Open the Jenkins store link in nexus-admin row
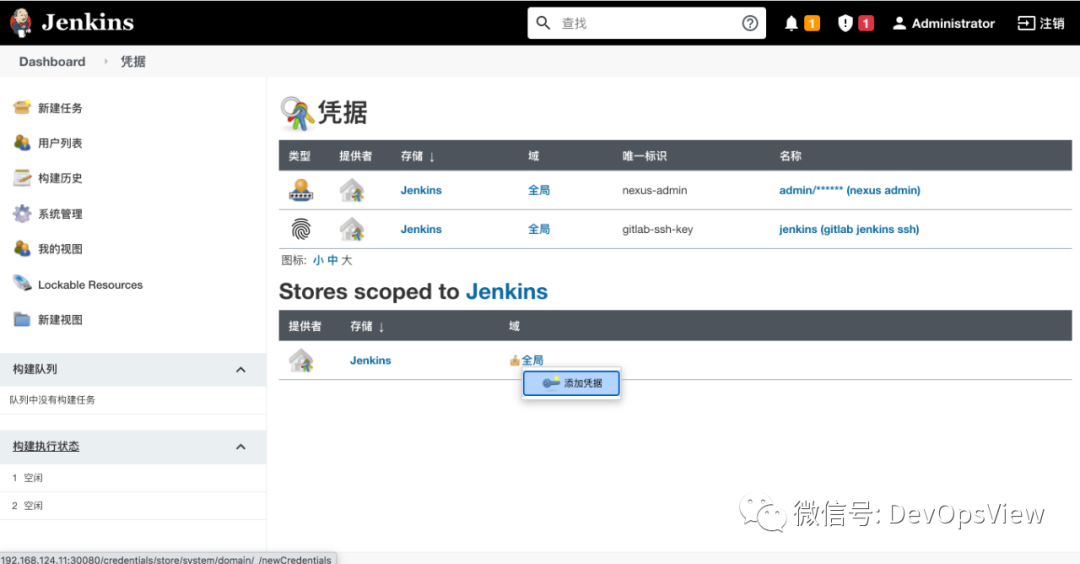Viewport: 1080px width, 564px height. 421,190
